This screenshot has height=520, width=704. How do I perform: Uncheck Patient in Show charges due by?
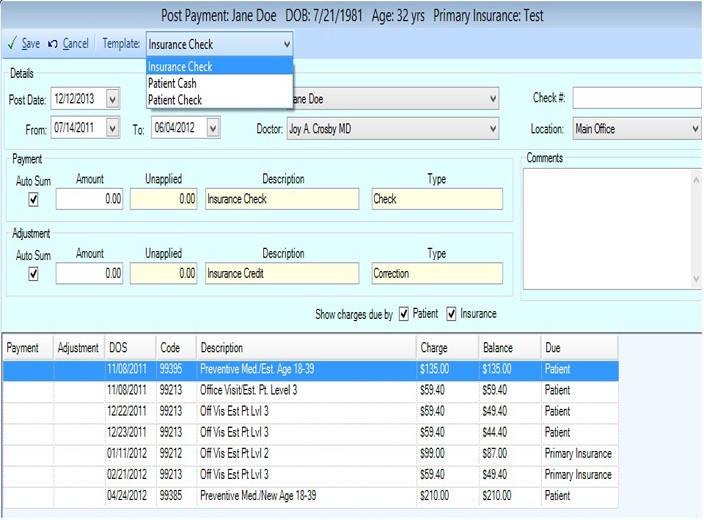(x=404, y=313)
